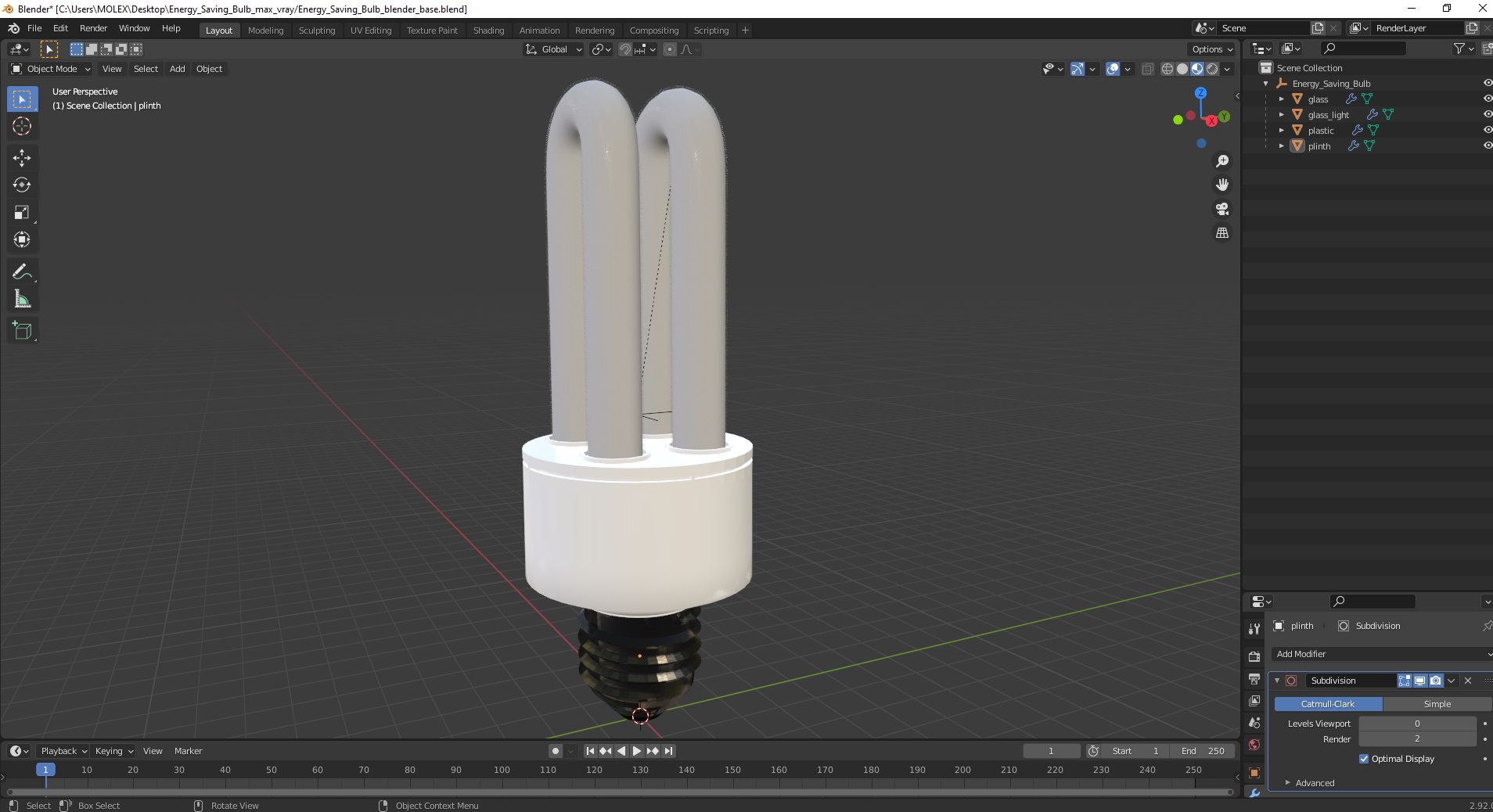The image size is (1493, 812).
Task: Open the Add Modifier dropdown
Action: pos(1381,654)
